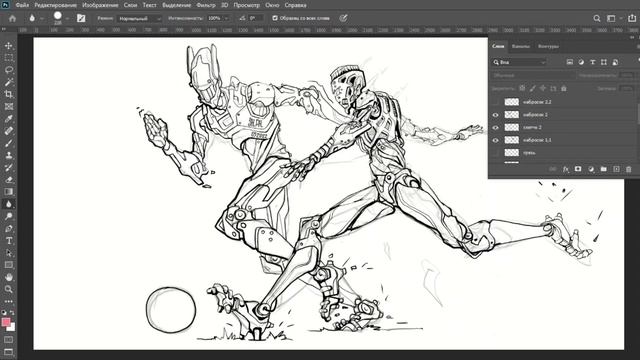
Task: Toggle adjustment layer filter
Action: [x=581, y=62]
